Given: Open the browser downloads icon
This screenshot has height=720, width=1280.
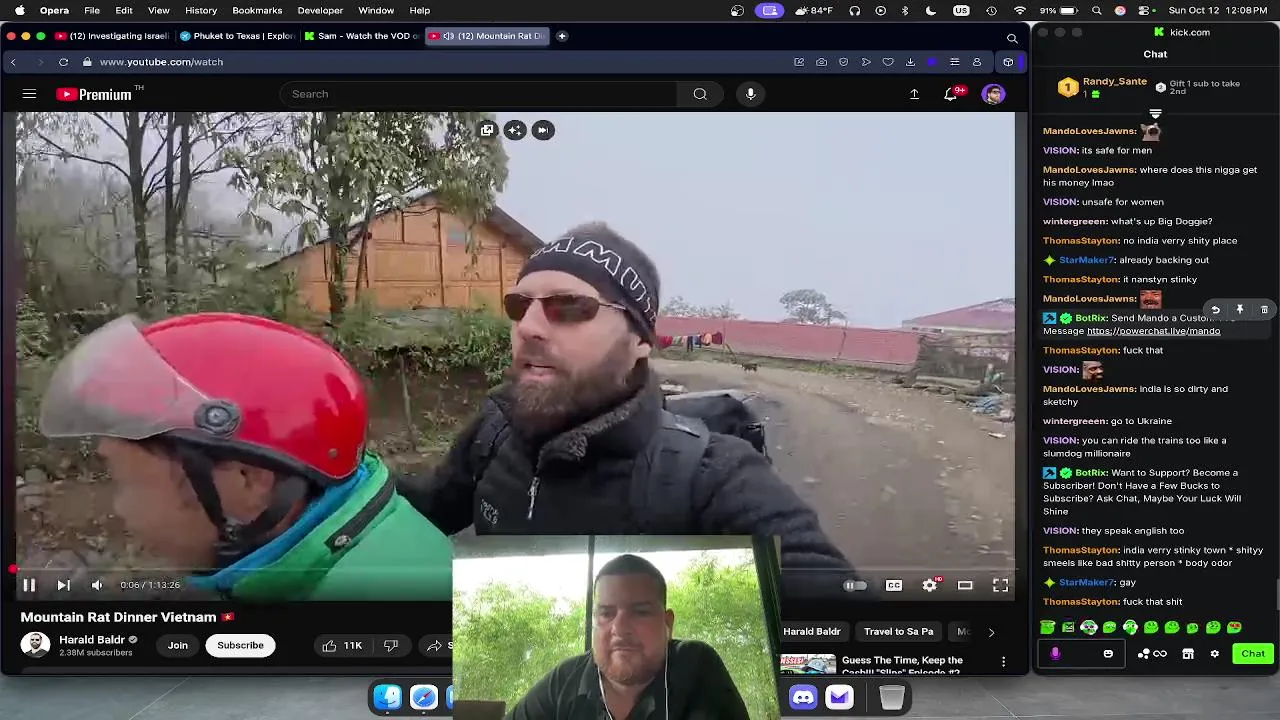Looking at the screenshot, I should [910, 62].
